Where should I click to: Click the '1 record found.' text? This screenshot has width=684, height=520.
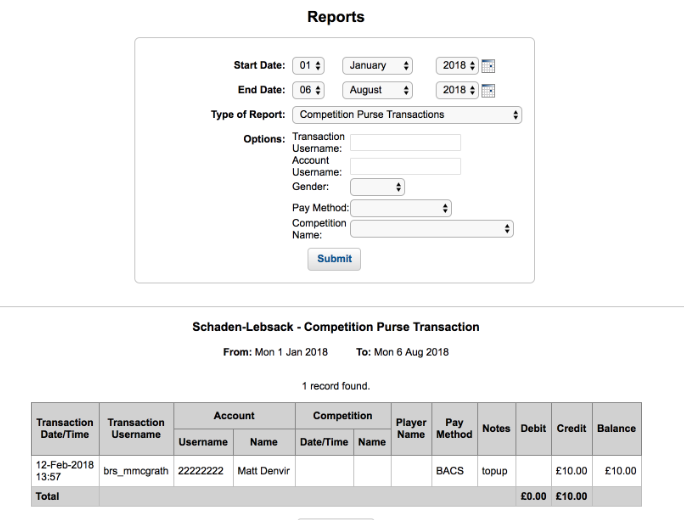(336, 386)
